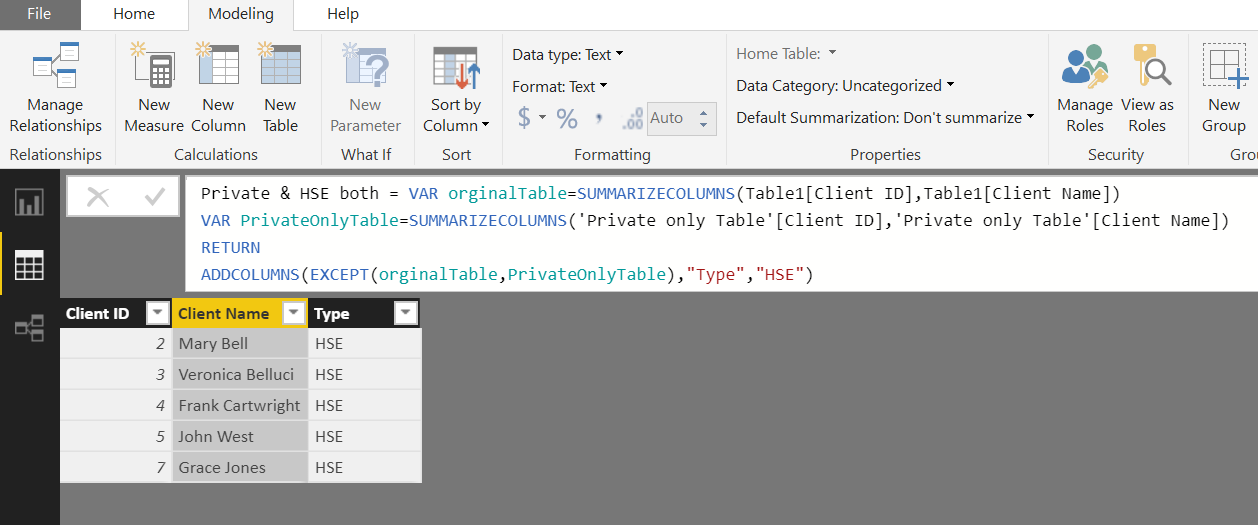Apply percentage format
The height and width of the screenshot is (527, 1258).
click(x=567, y=119)
